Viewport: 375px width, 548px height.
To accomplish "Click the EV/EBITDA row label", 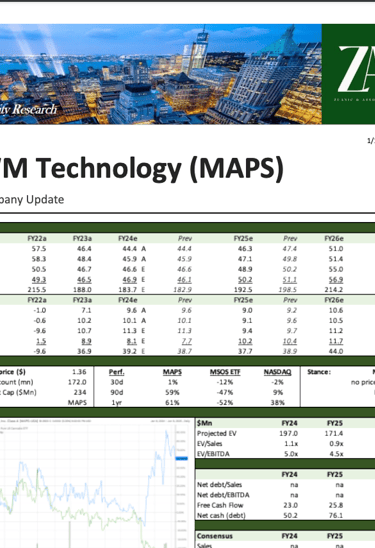I will (x=213, y=454).
